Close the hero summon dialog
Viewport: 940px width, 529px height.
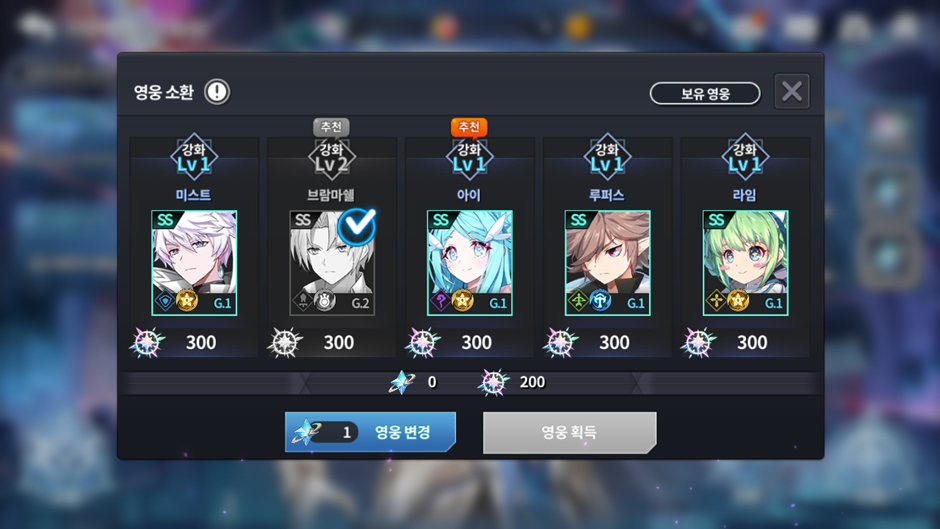[x=792, y=91]
